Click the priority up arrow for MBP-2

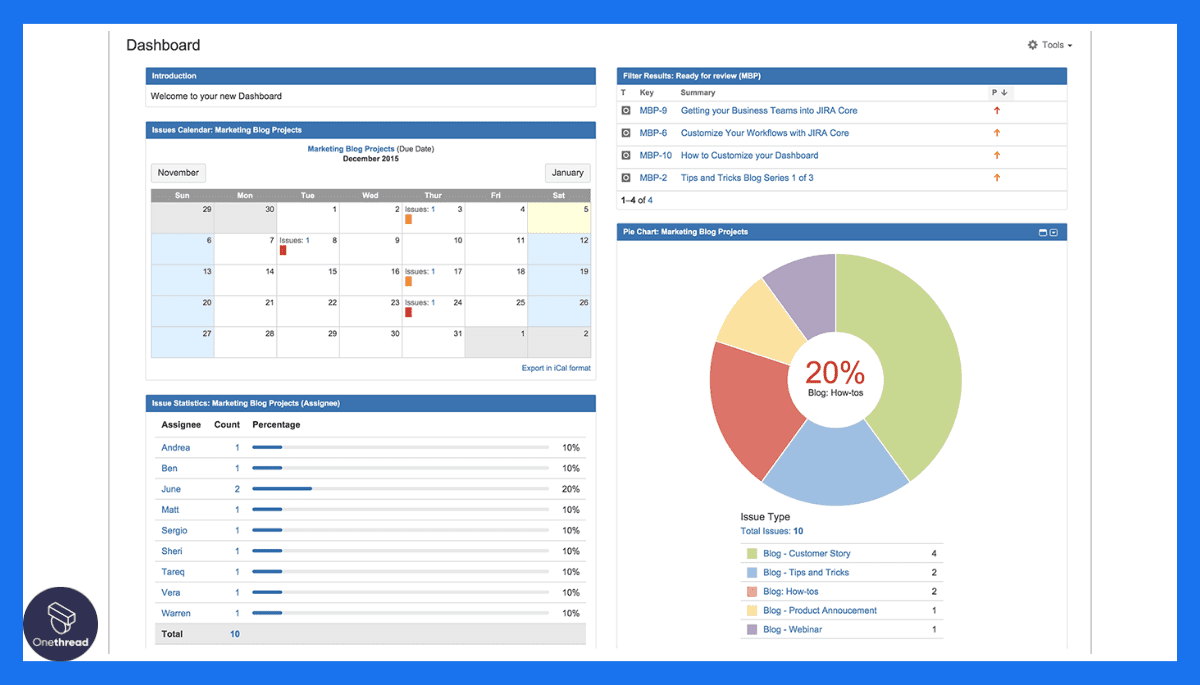coord(997,177)
